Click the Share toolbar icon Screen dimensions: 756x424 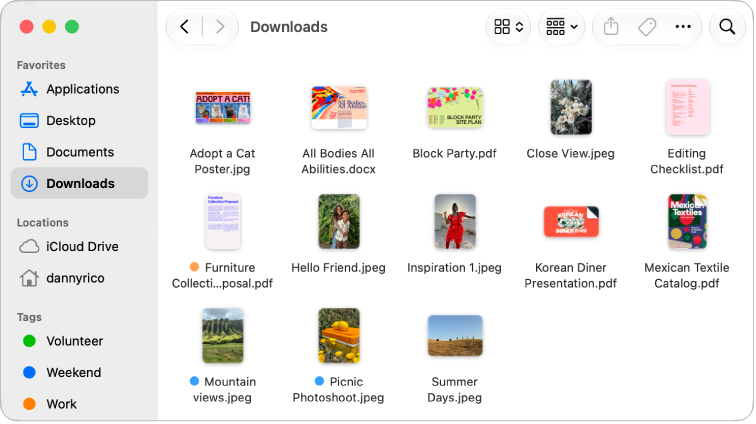(x=611, y=27)
